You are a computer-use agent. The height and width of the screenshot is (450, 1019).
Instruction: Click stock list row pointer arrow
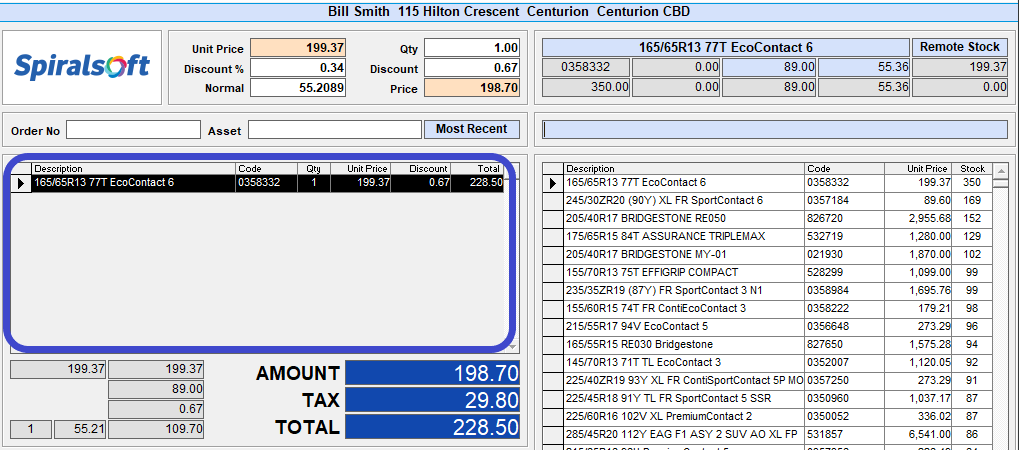pyautogui.click(x=553, y=183)
